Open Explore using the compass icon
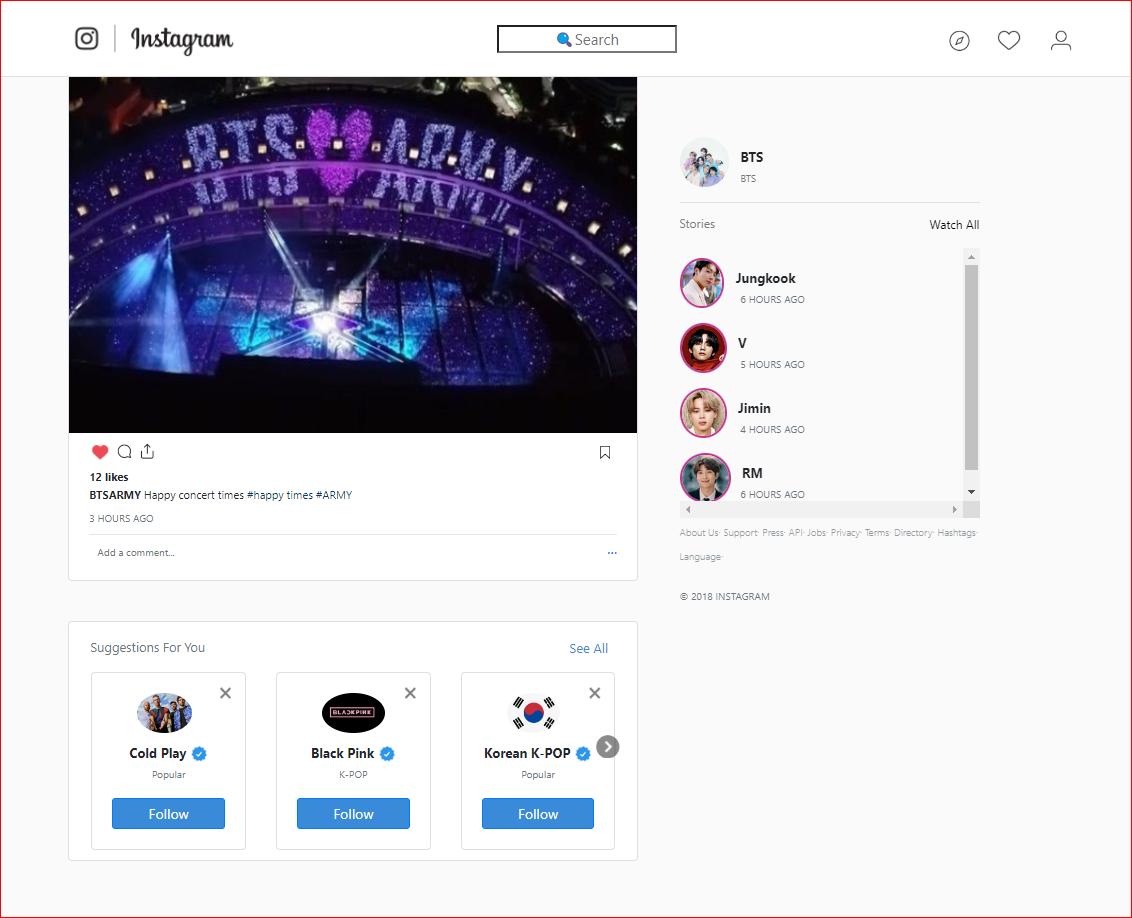This screenshot has height=918, width=1132. 959,40
